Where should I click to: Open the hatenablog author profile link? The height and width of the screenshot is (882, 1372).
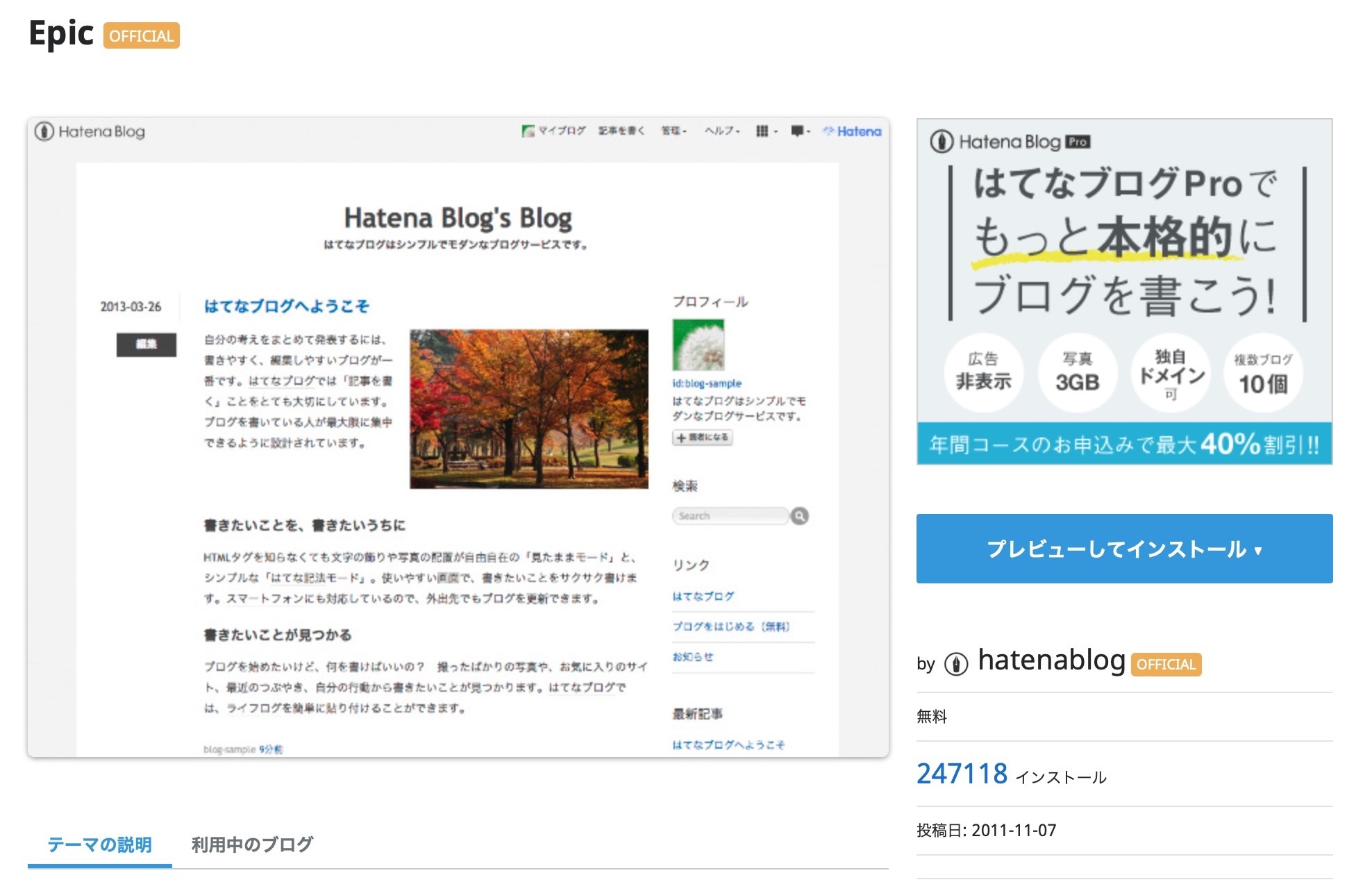[1051, 660]
